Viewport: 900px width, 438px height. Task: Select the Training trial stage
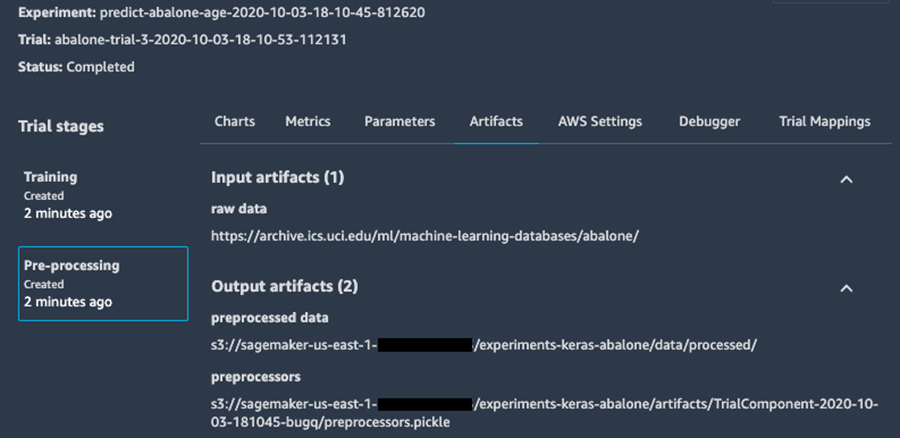click(103, 195)
